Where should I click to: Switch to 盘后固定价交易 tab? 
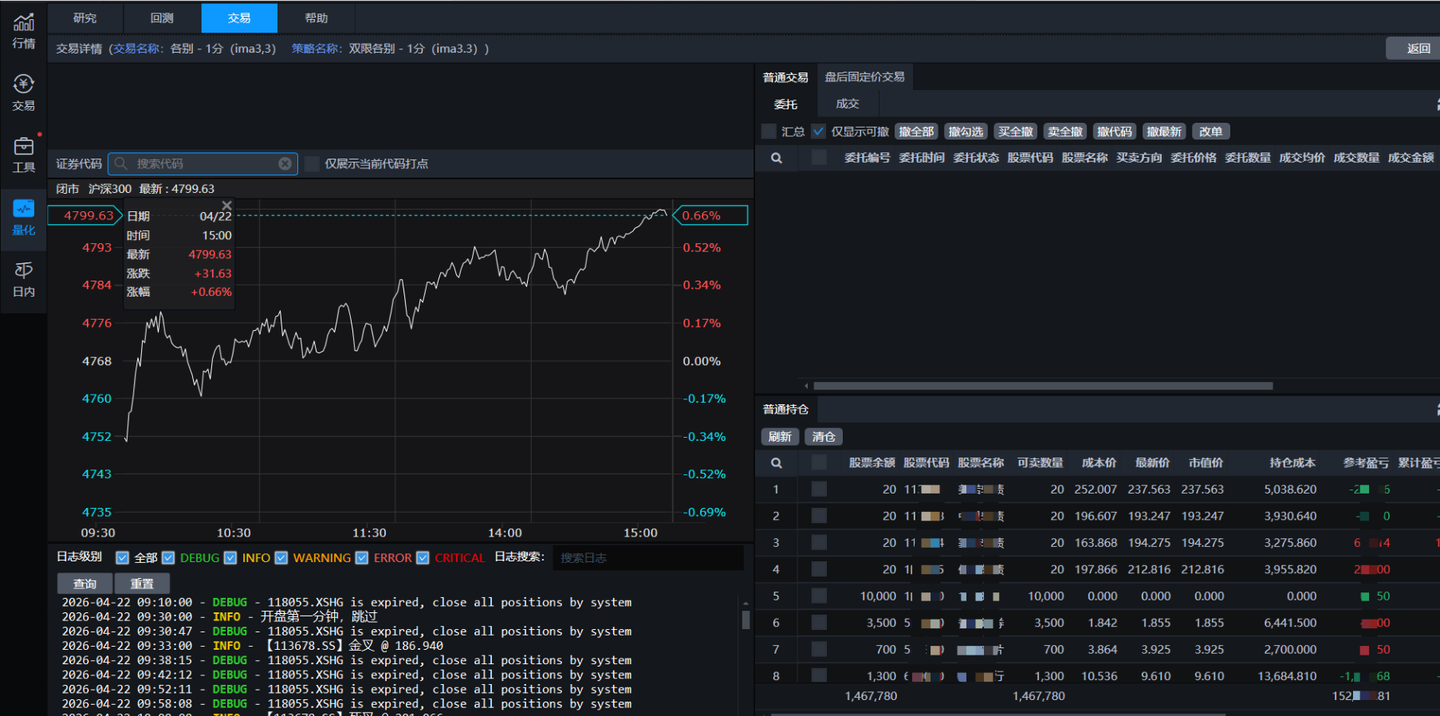[864, 77]
